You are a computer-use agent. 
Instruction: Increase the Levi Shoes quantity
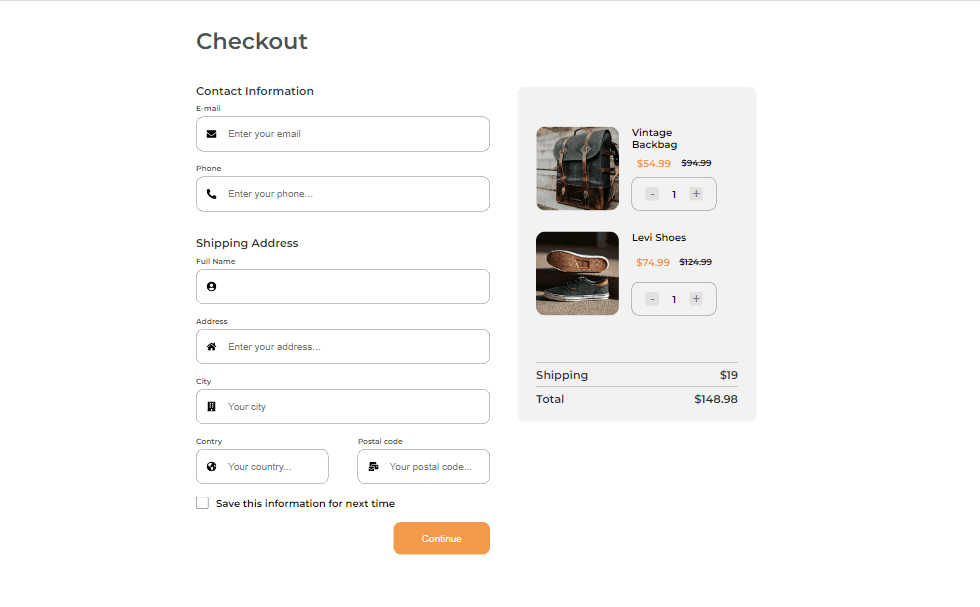click(x=696, y=299)
